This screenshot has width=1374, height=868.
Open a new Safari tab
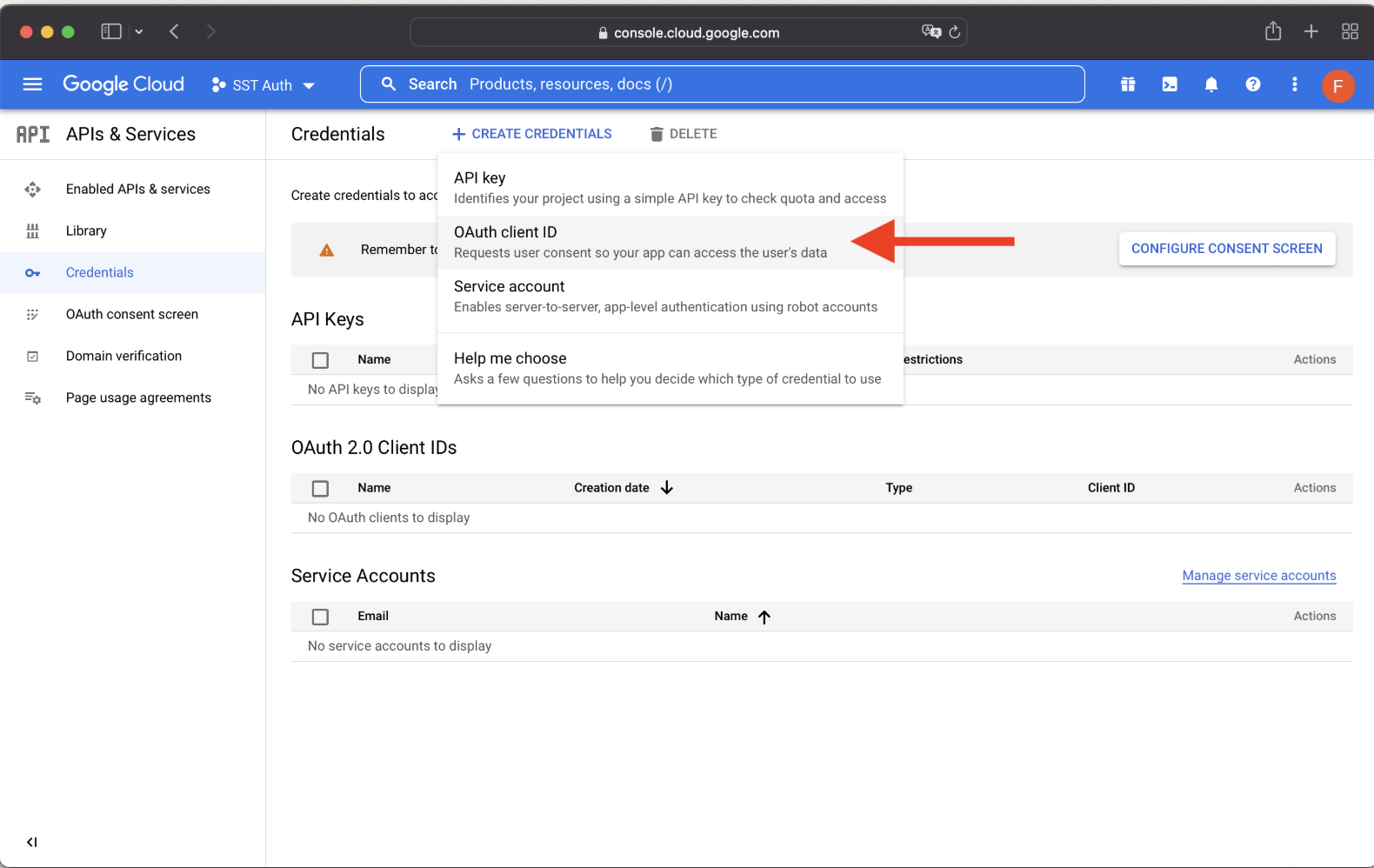point(1311,32)
